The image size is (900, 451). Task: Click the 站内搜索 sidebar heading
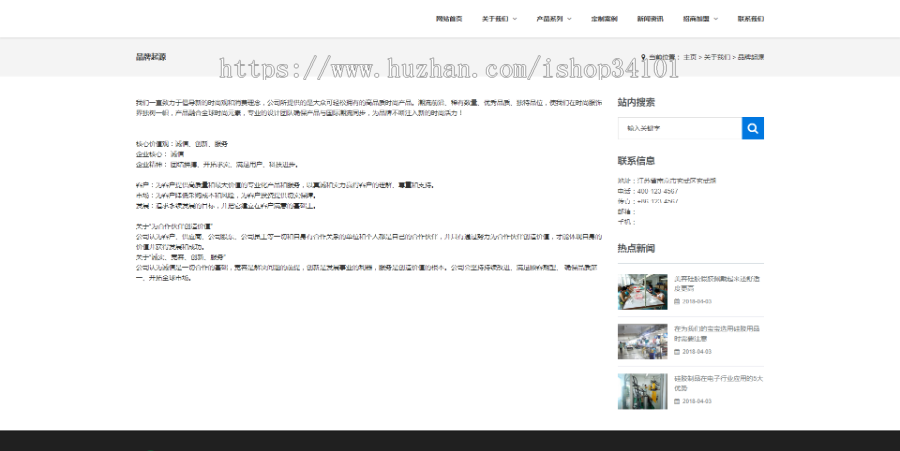(x=636, y=102)
